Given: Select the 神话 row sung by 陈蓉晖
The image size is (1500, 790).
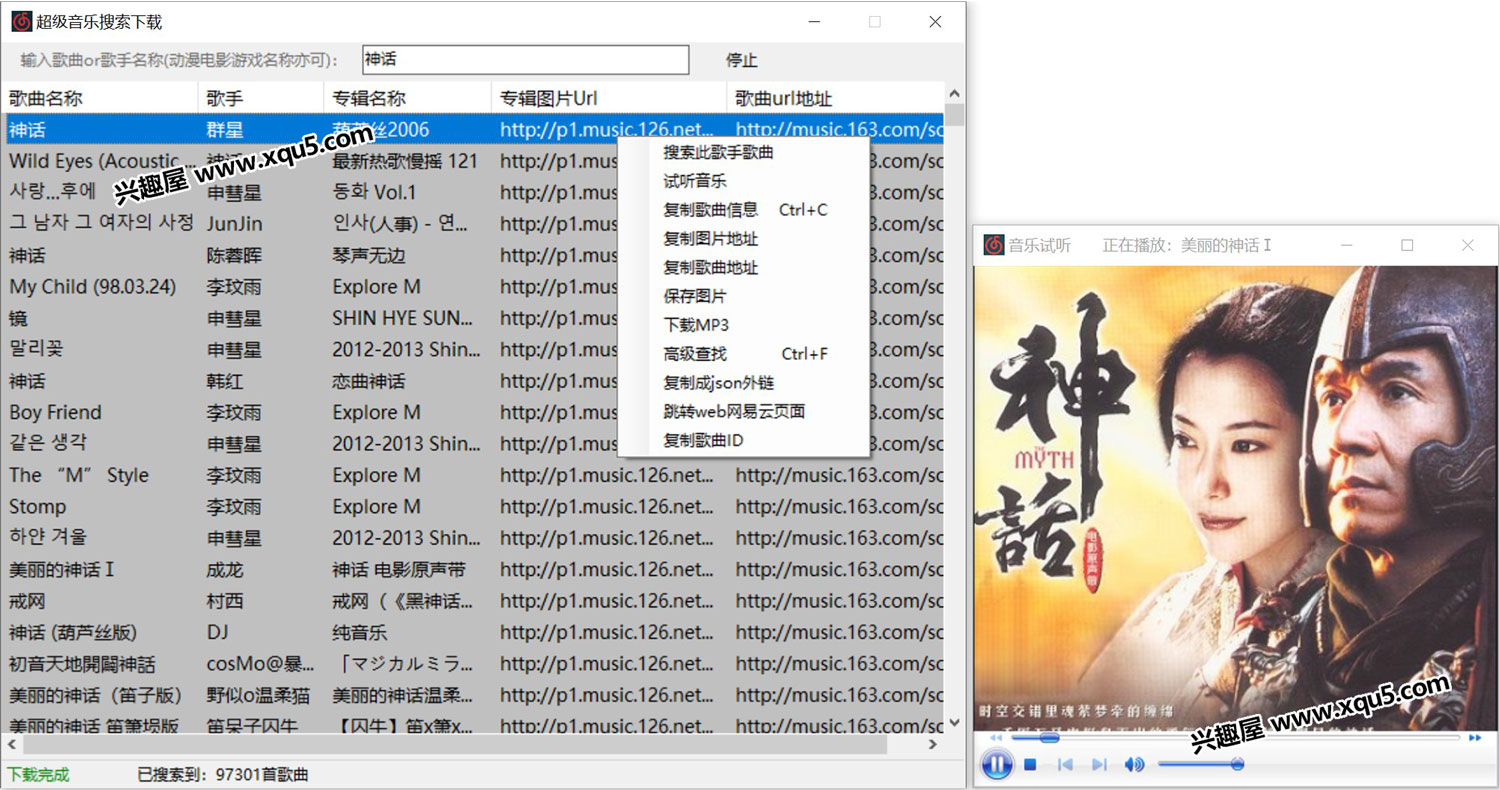Looking at the screenshot, I should [x=473, y=255].
